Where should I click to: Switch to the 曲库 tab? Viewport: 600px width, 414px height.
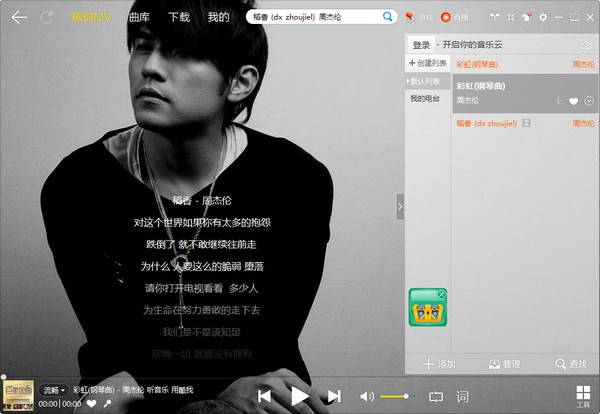[x=141, y=17]
